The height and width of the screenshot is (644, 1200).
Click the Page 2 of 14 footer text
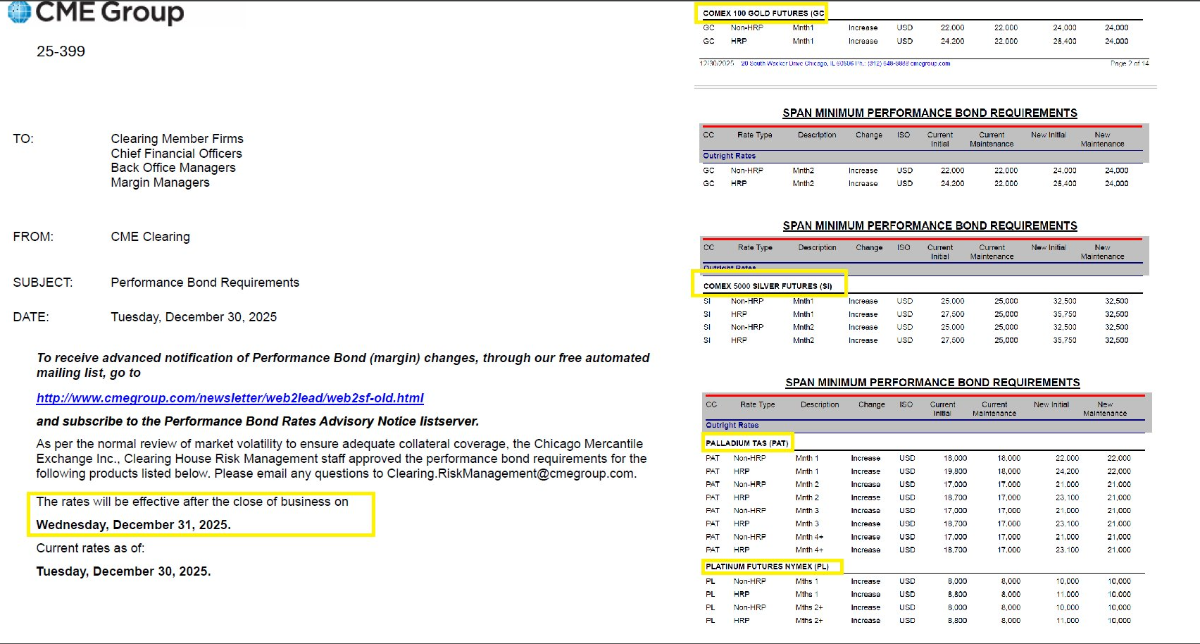(x=1130, y=63)
